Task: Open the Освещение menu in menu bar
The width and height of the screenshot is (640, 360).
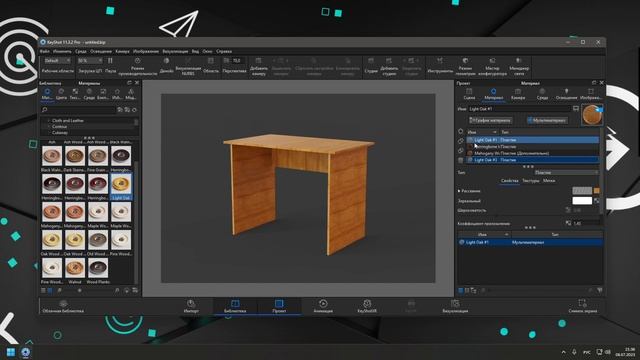Action: [101, 51]
